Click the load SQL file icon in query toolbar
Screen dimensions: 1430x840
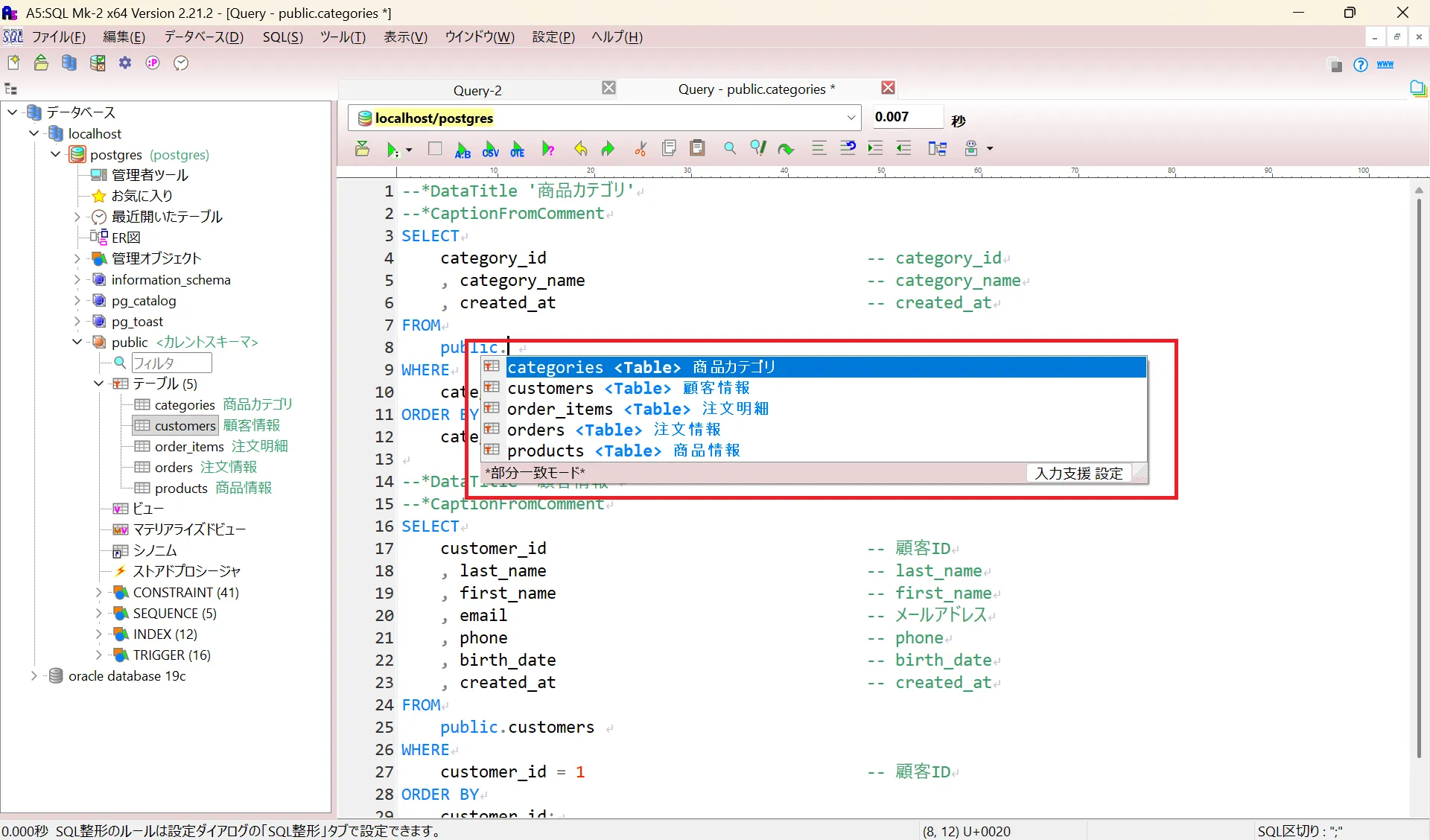pos(362,148)
